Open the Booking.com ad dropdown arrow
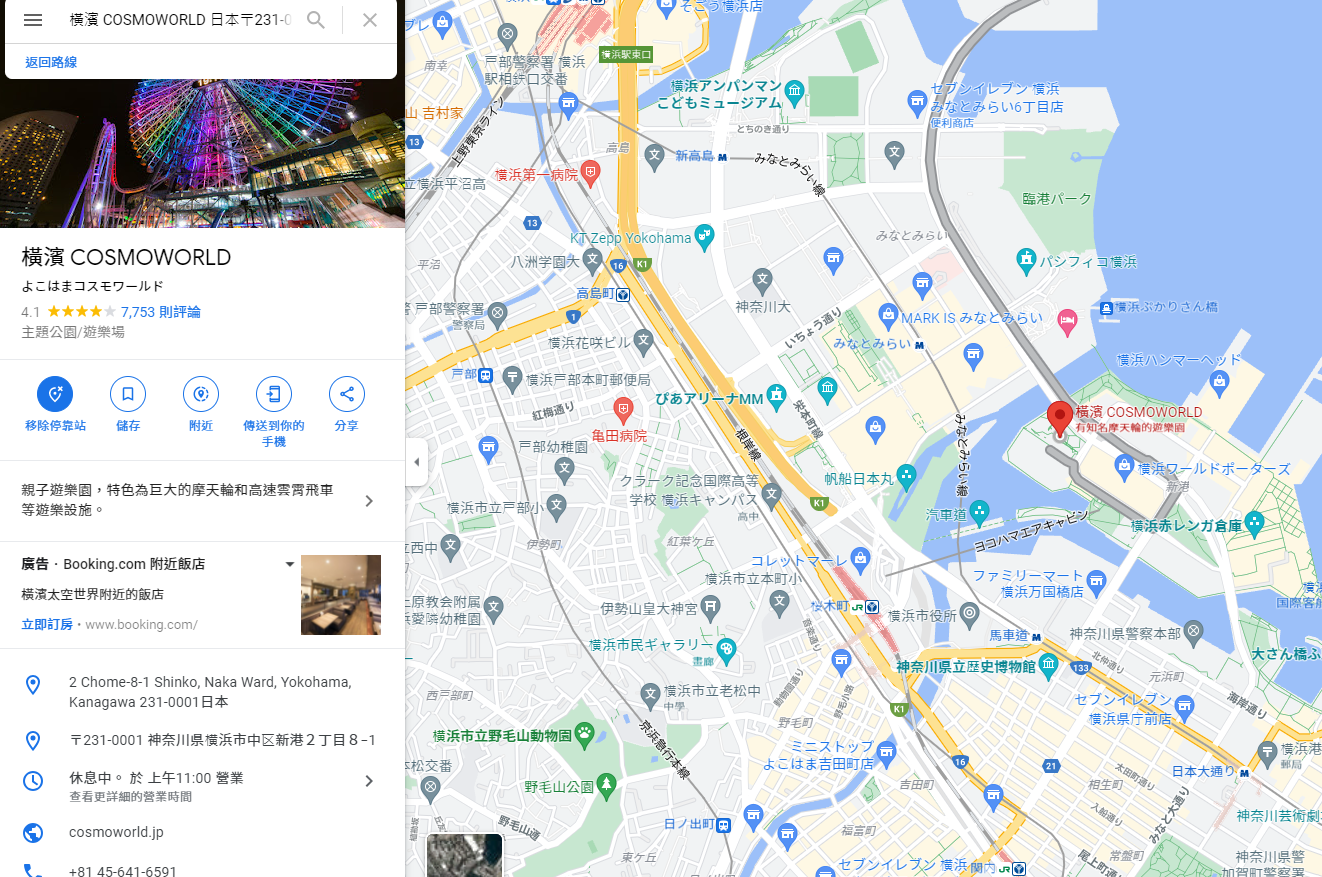 (290, 564)
